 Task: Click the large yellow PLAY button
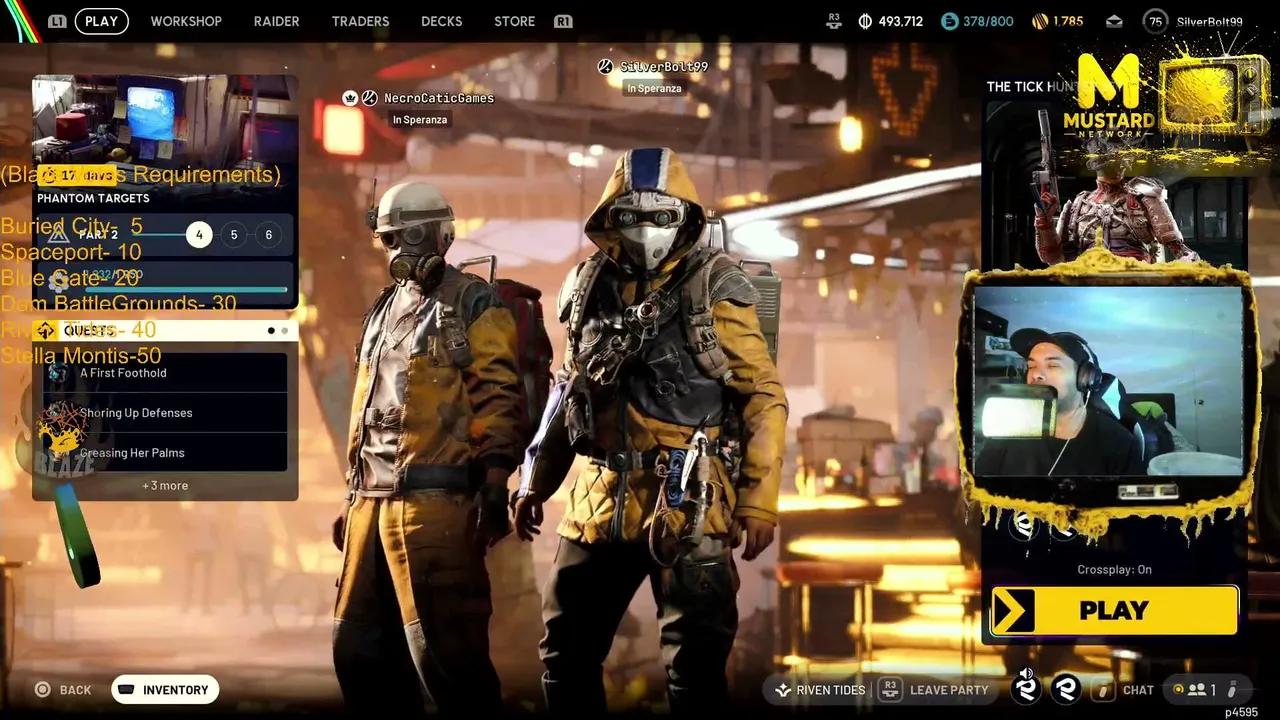[1114, 611]
